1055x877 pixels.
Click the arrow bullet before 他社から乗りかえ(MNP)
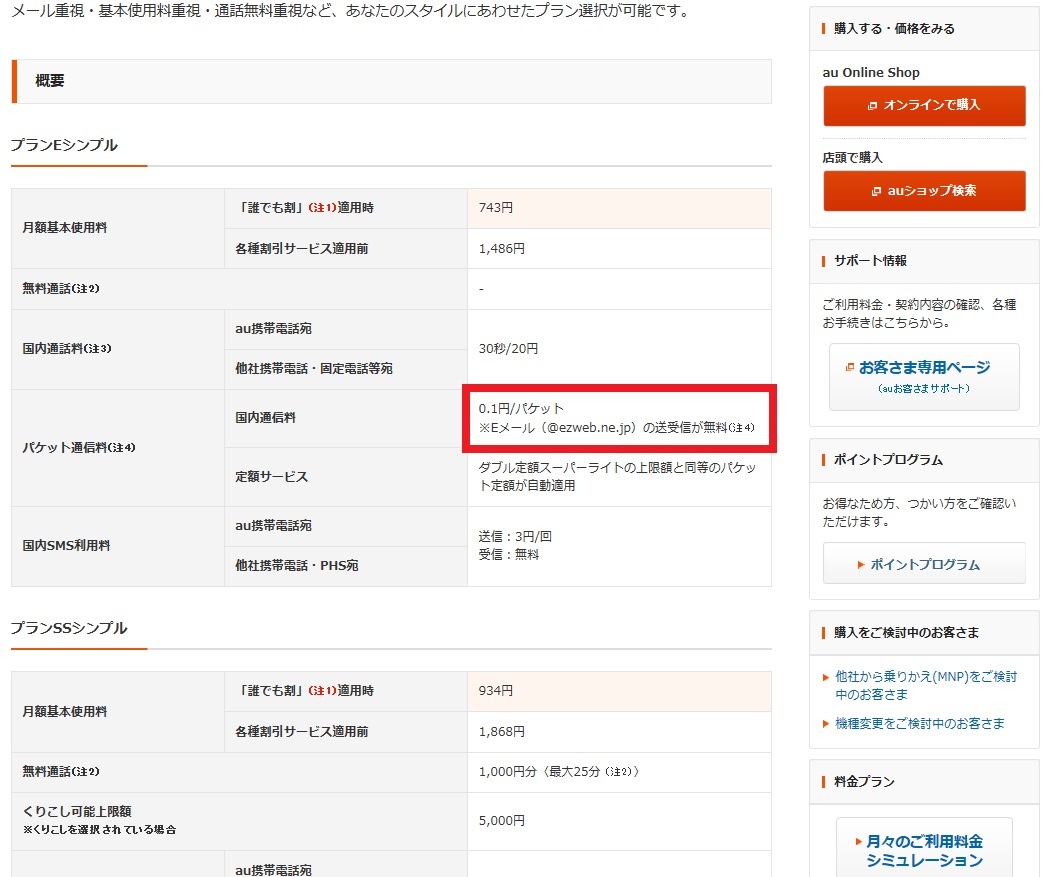825,677
